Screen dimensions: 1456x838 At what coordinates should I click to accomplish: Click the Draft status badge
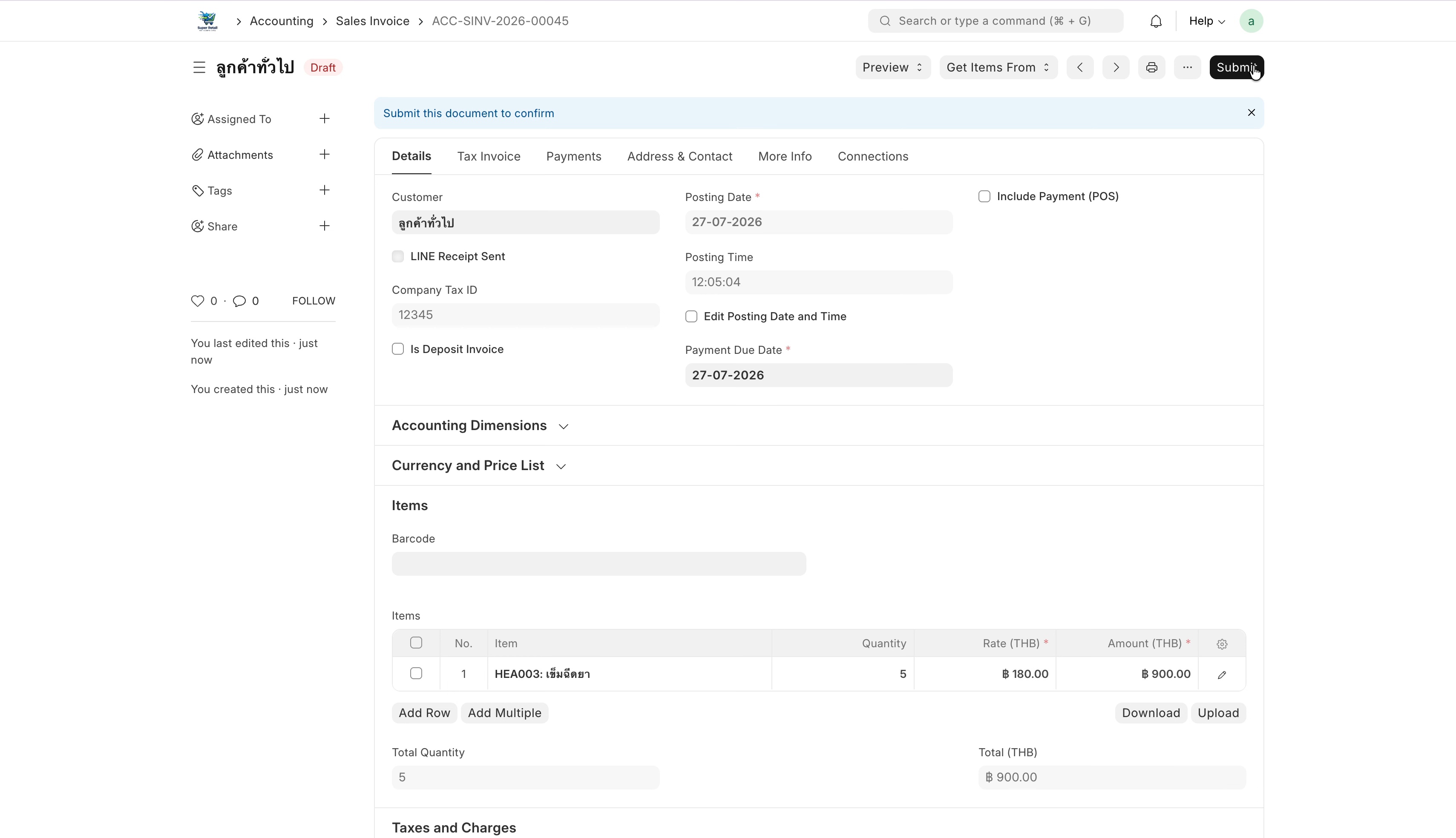tap(322, 67)
